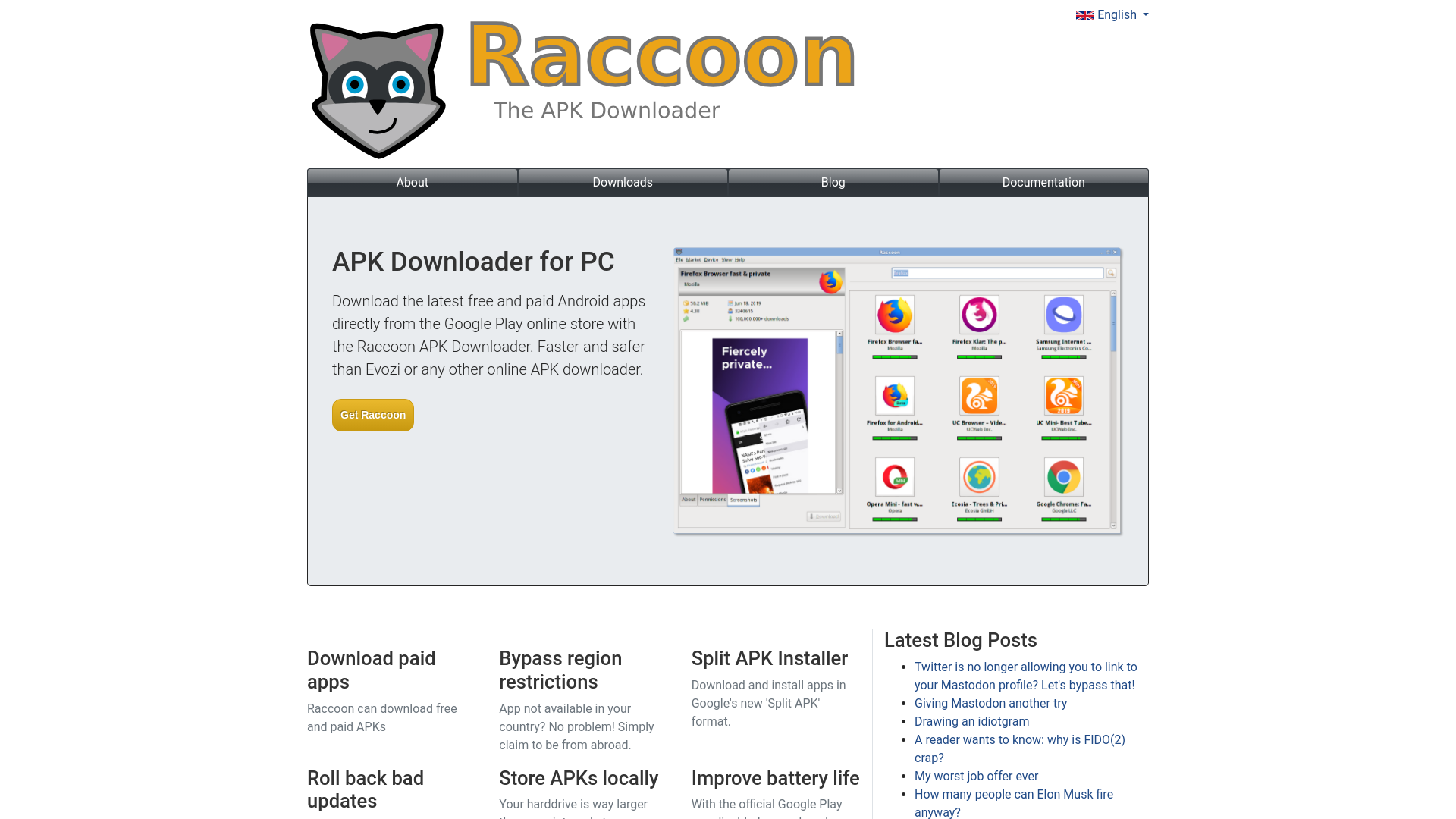Click the 'Download paid apps' heading
Image resolution: width=1456 pixels, height=819 pixels.
pyautogui.click(x=372, y=670)
